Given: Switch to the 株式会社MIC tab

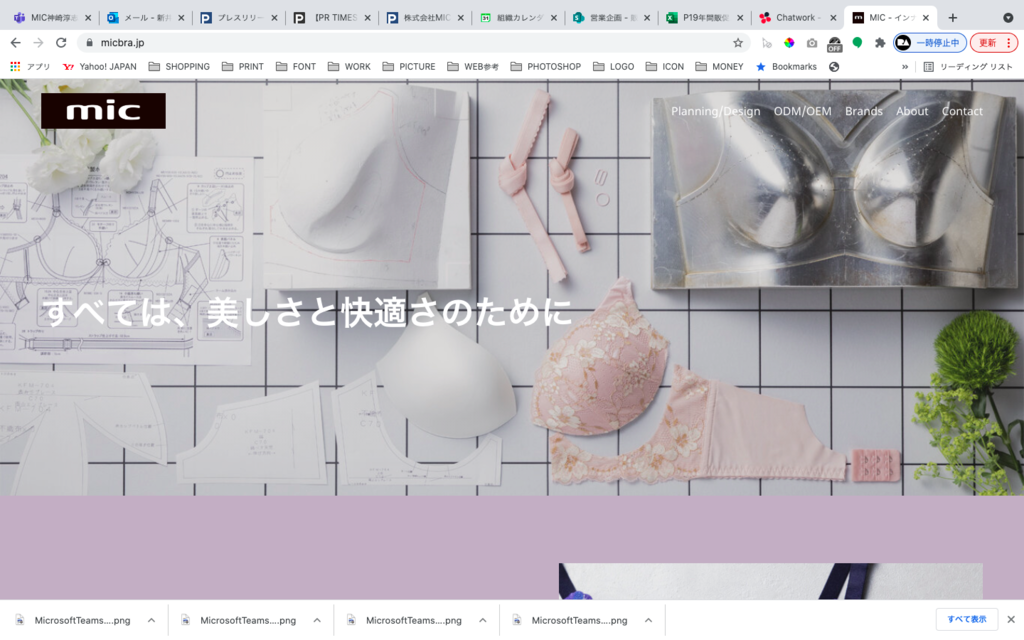Looking at the screenshot, I should (x=425, y=18).
